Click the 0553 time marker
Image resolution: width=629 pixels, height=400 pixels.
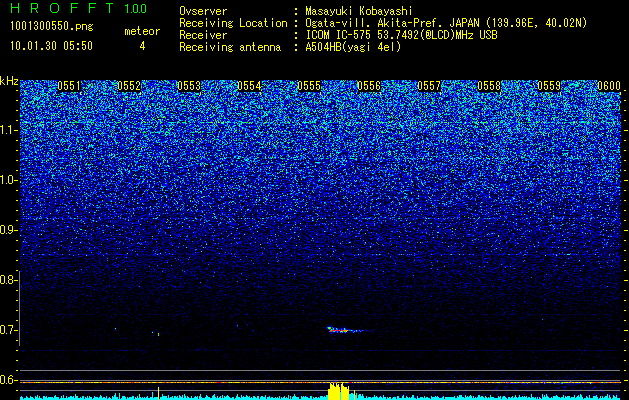point(189,86)
